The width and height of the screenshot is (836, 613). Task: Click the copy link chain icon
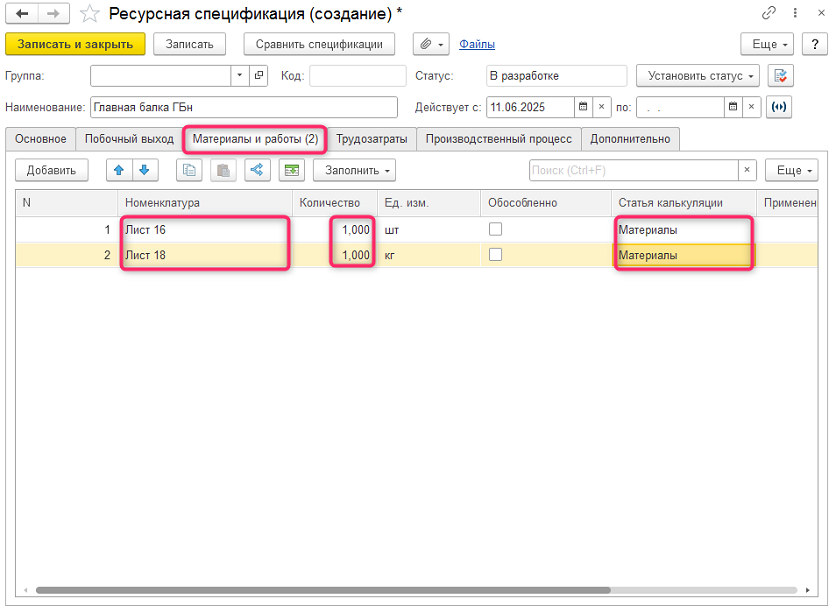(769, 13)
